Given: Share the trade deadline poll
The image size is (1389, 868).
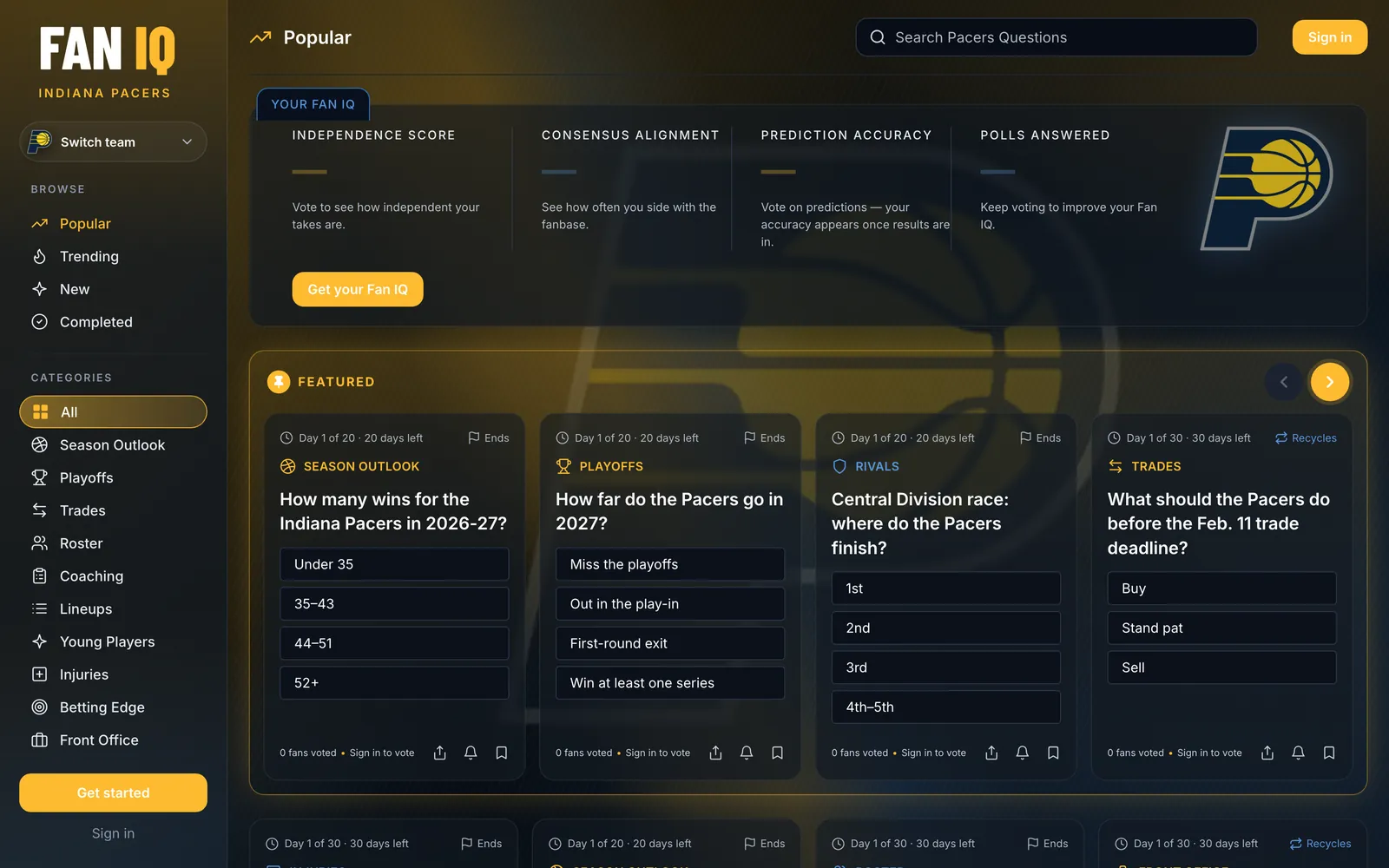Looking at the screenshot, I should [x=1267, y=753].
